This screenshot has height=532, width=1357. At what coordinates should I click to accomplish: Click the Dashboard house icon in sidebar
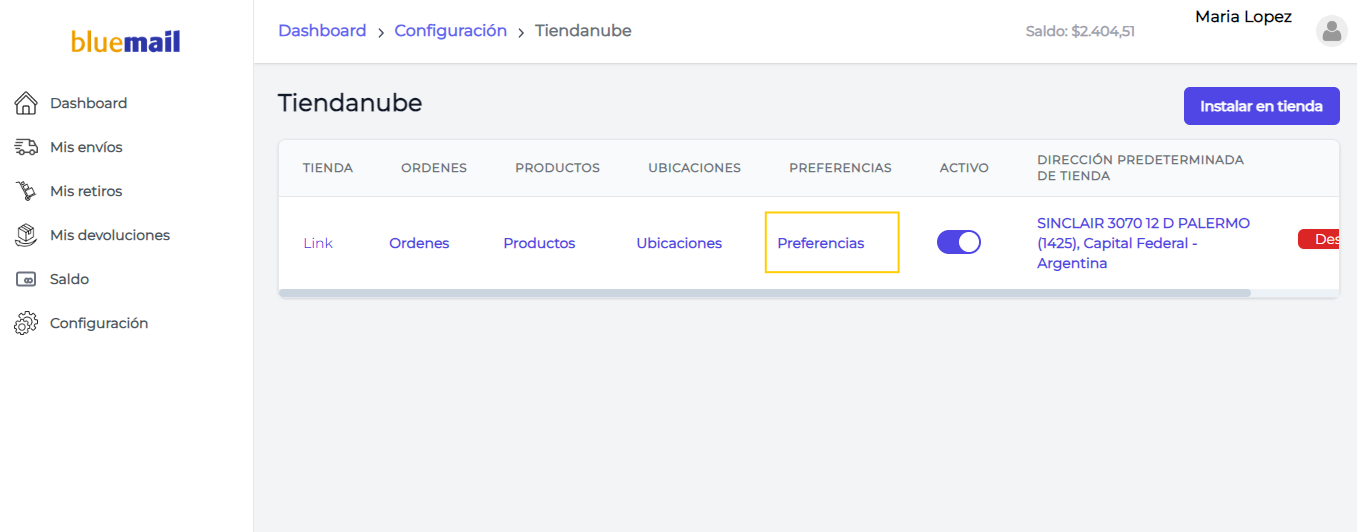tap(26, 103)
